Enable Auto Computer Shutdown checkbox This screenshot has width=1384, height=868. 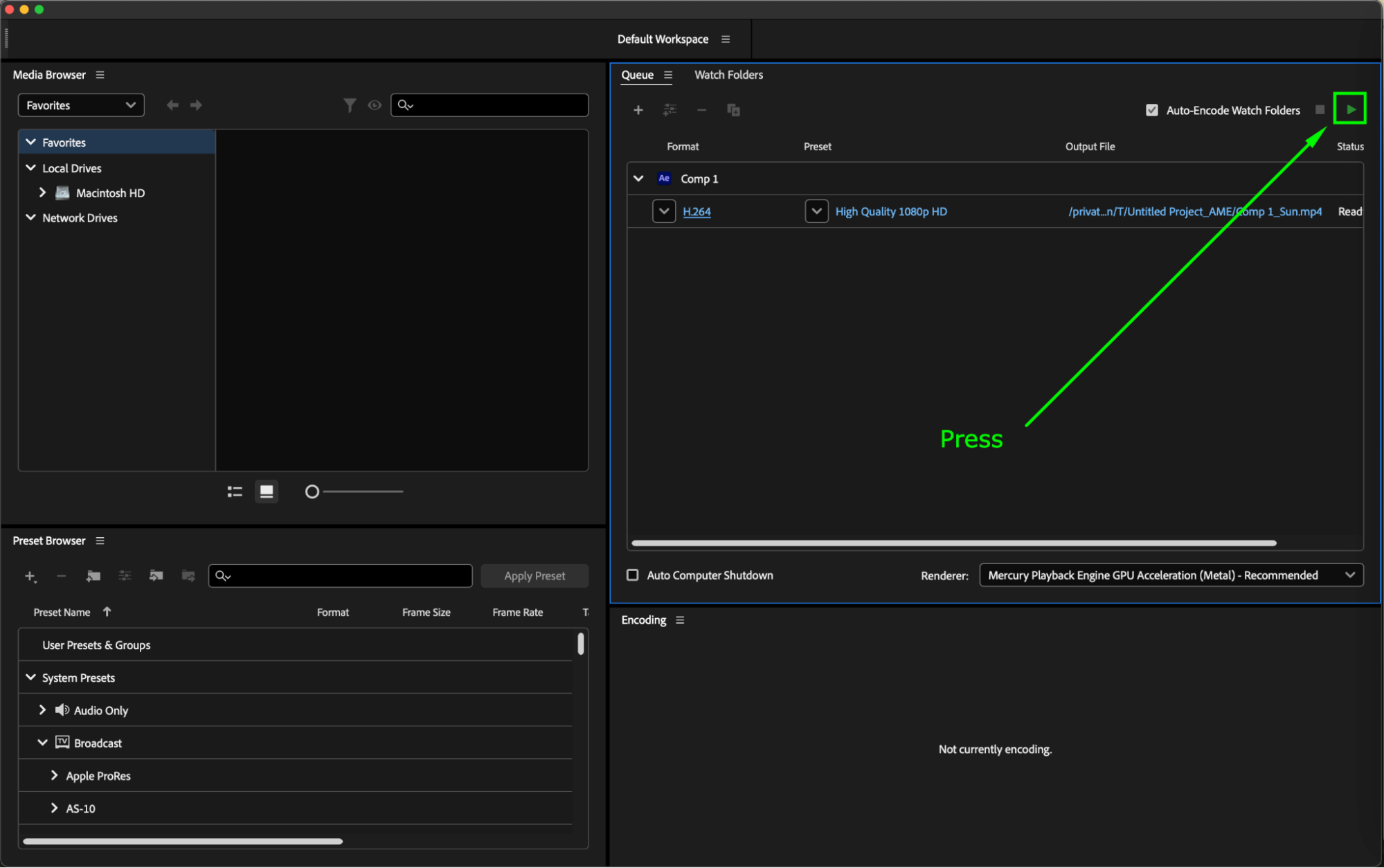point(632,575)
